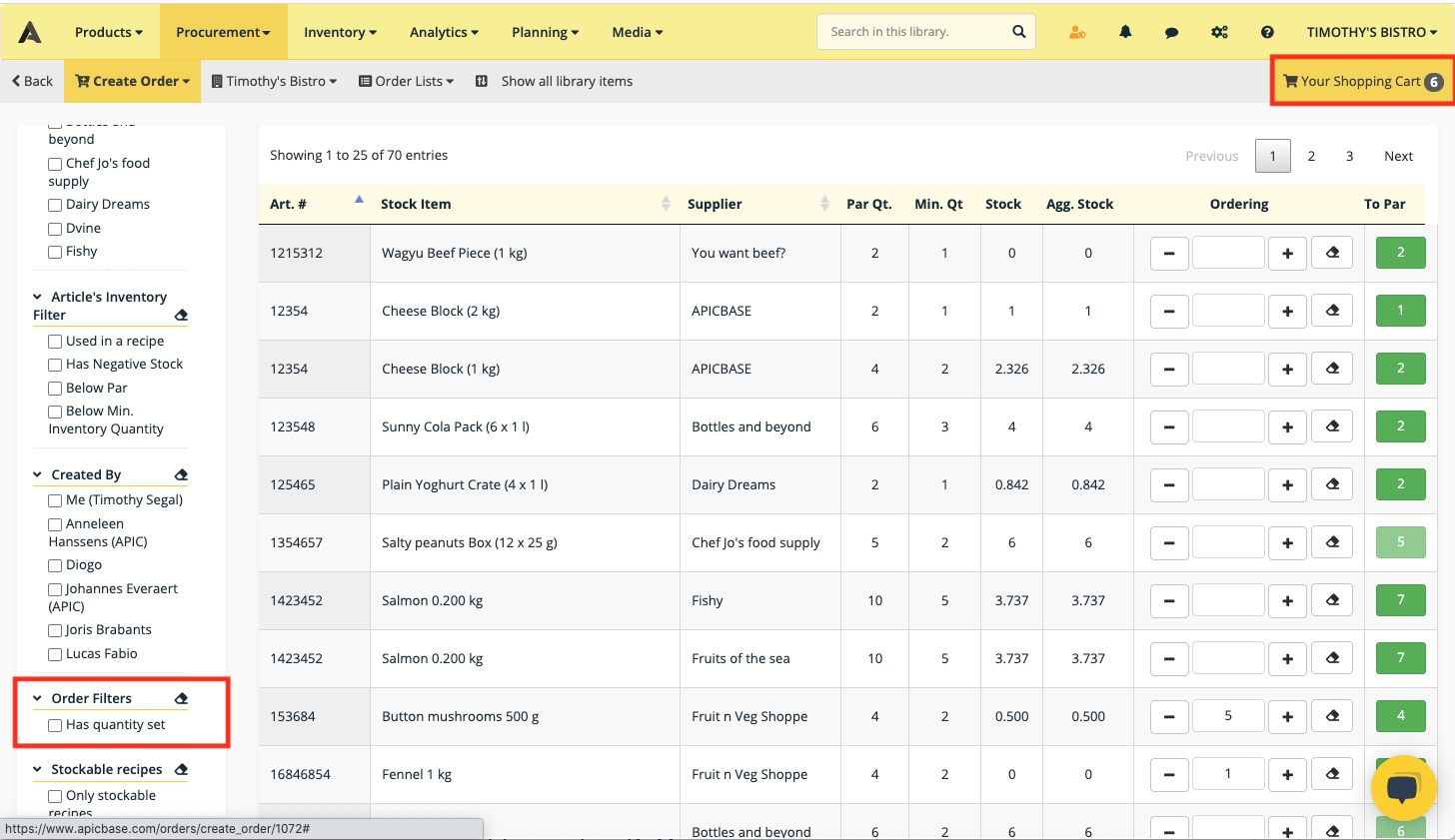Click the search magnifier icon

click(1018, 32)
